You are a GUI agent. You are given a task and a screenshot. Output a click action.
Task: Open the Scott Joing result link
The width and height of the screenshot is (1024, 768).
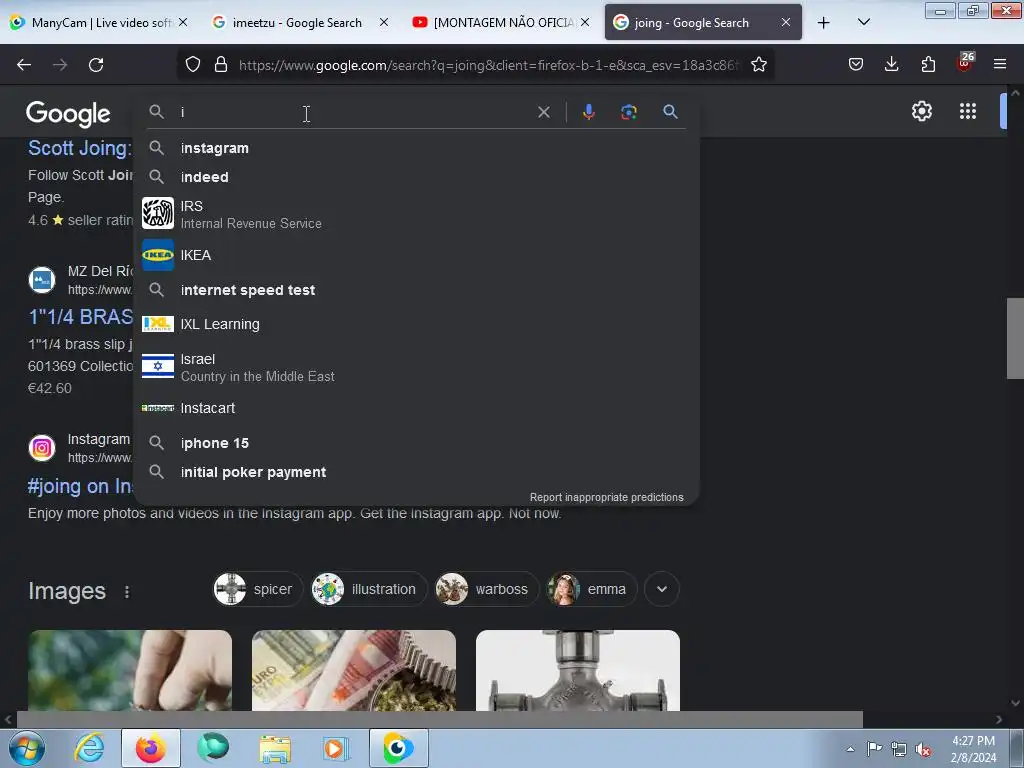click(80, 148)
